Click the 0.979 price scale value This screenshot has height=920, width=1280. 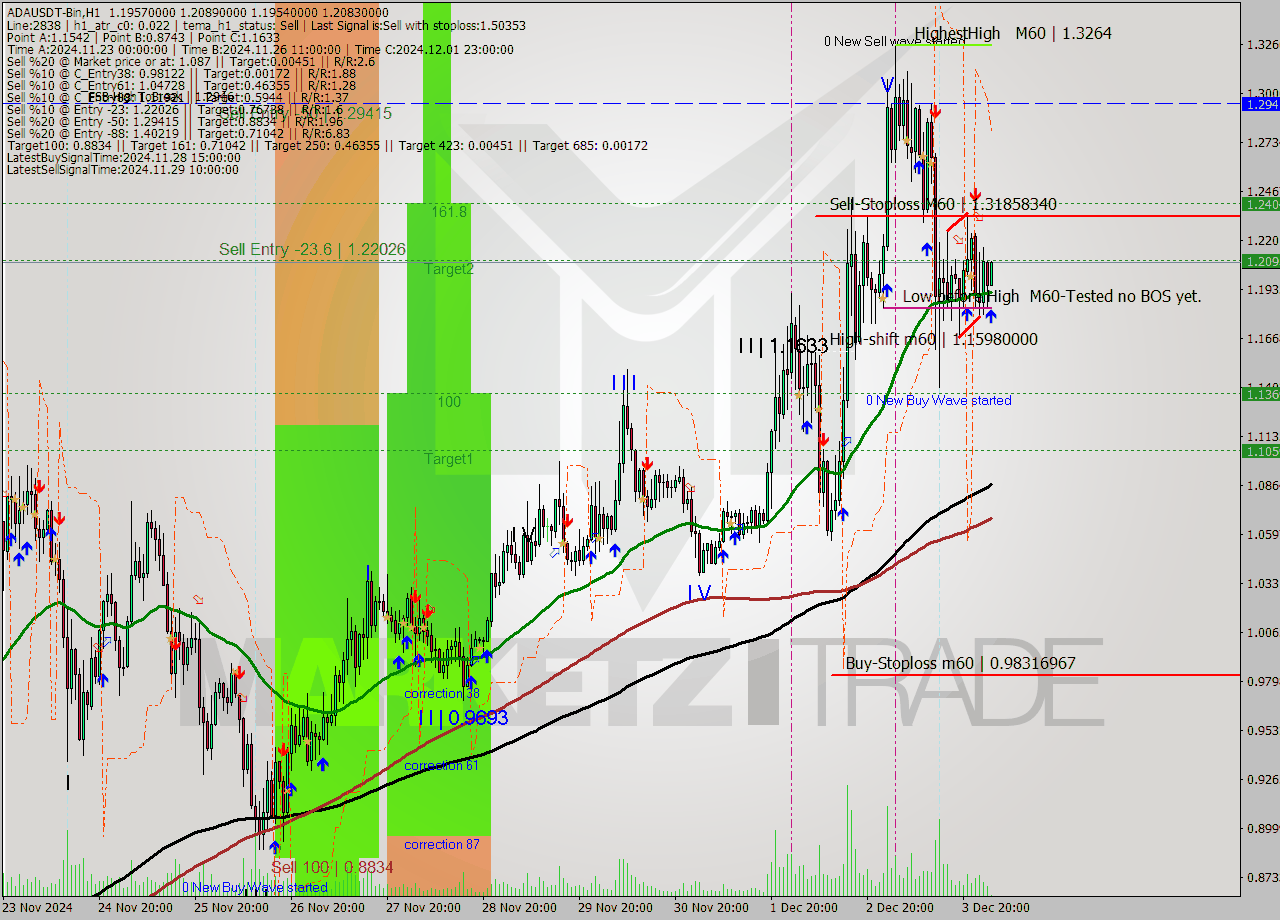[1262, 681]
